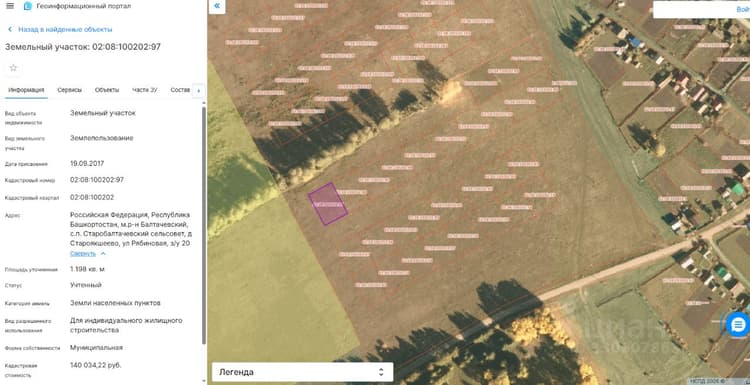
Task: Select status value Учтенный
Action: coord(86,285)
